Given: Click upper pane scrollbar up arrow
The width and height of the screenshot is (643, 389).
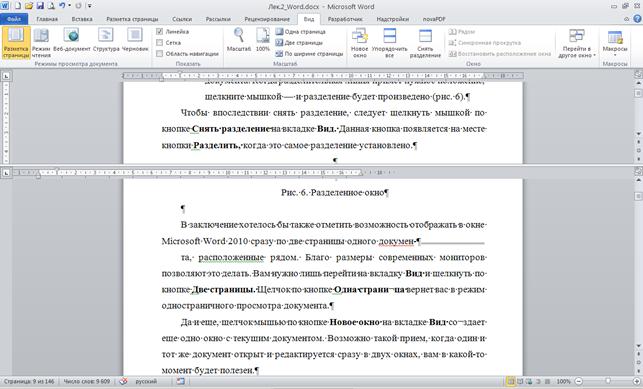Looking at the screenshot, I should 638,83.
